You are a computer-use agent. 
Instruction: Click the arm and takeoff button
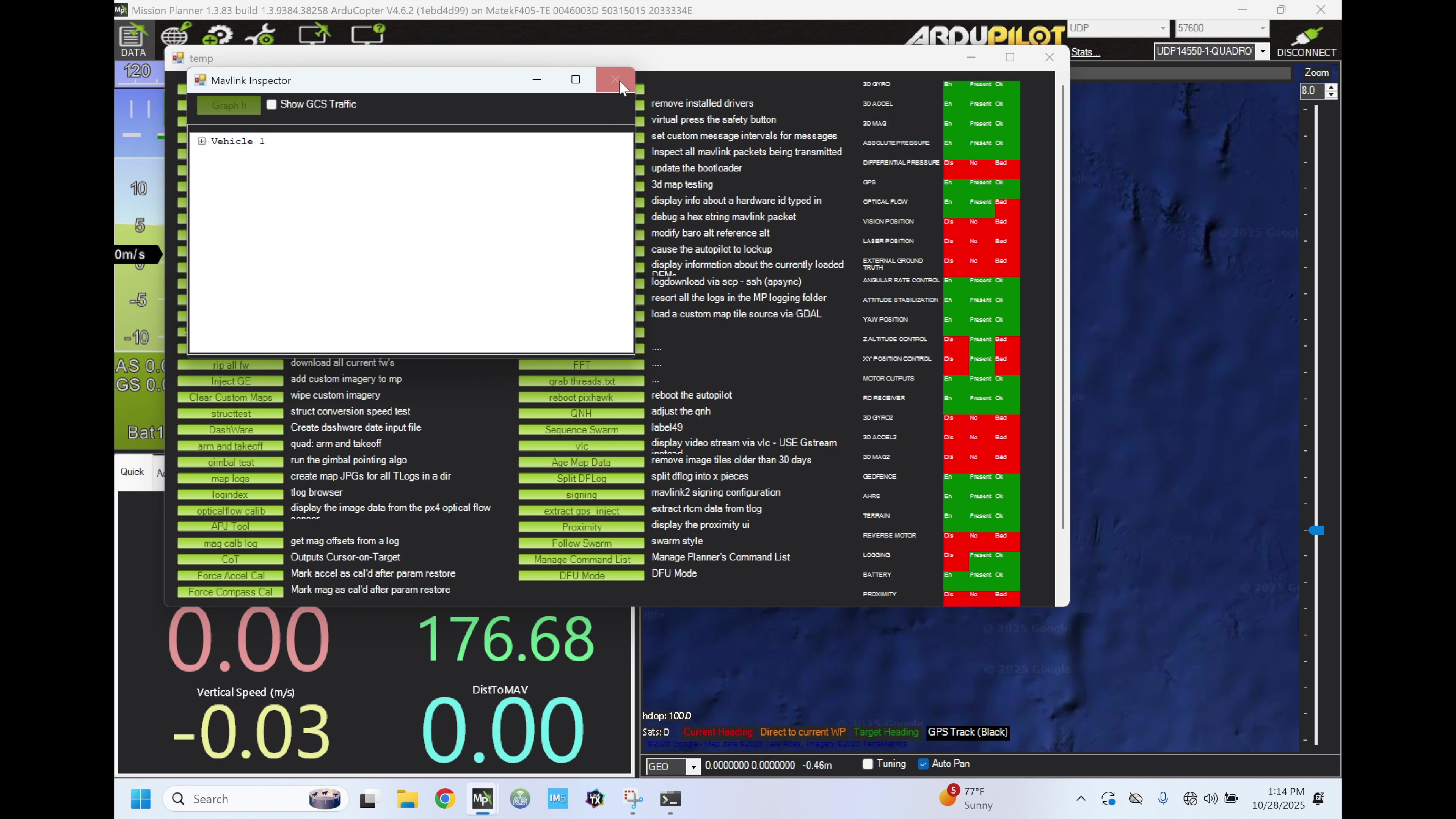click(230, 446)
